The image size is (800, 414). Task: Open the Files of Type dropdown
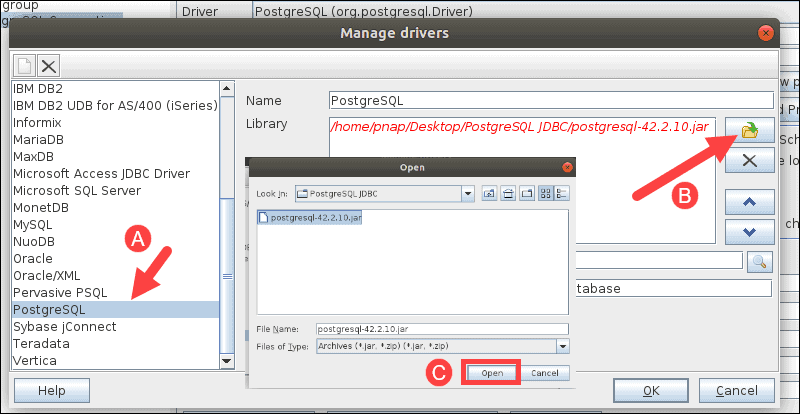[563, 346]
